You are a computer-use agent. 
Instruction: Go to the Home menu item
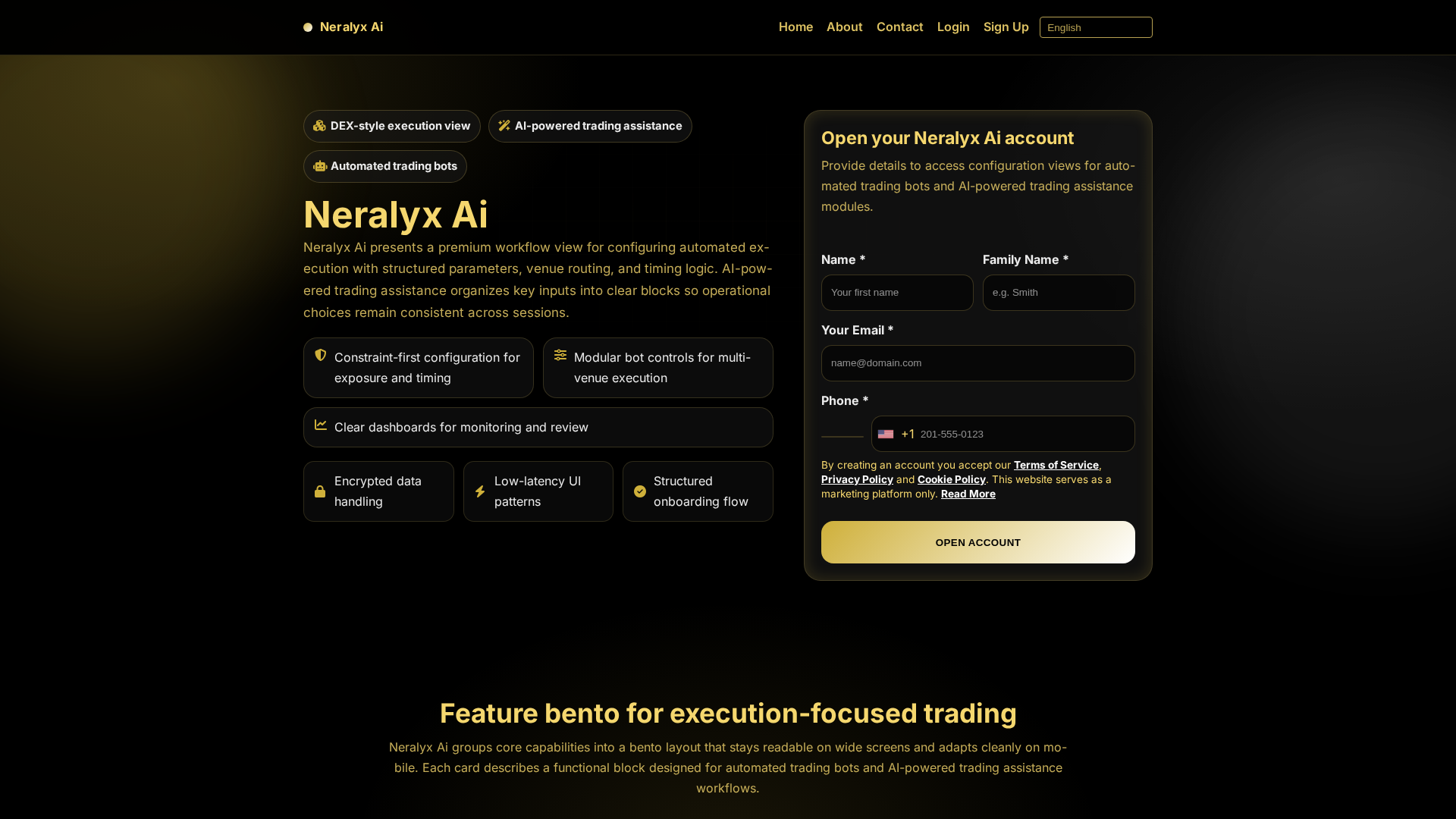(795, 27)
